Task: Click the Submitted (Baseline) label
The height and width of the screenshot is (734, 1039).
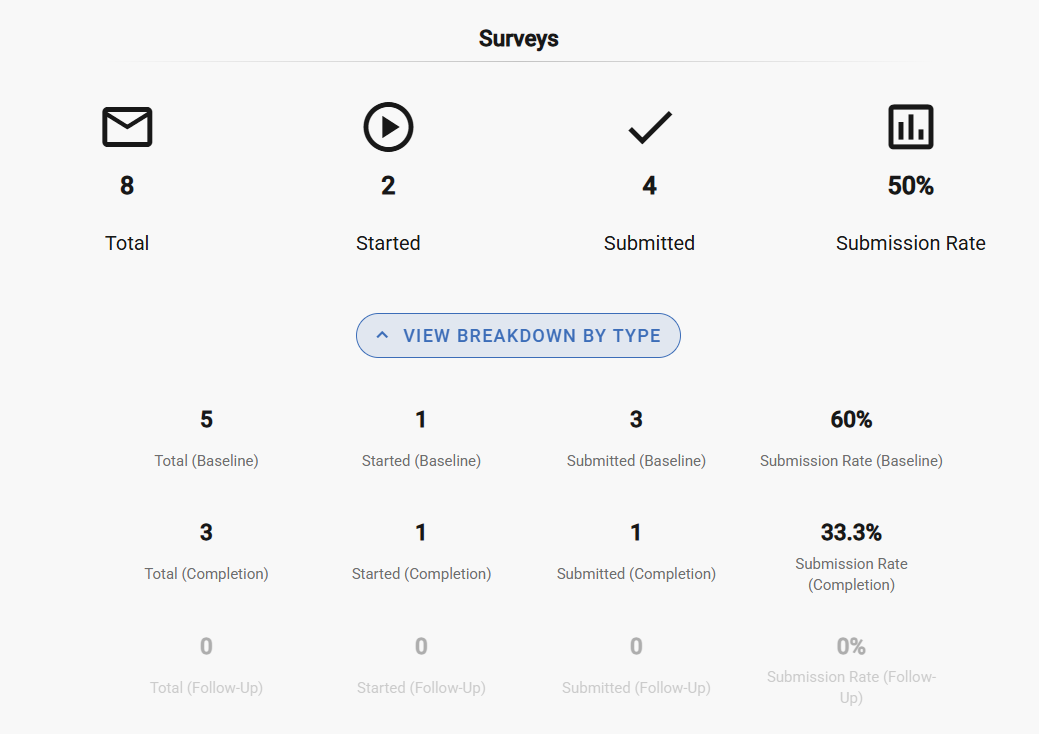Action: (x=636, y=461)
